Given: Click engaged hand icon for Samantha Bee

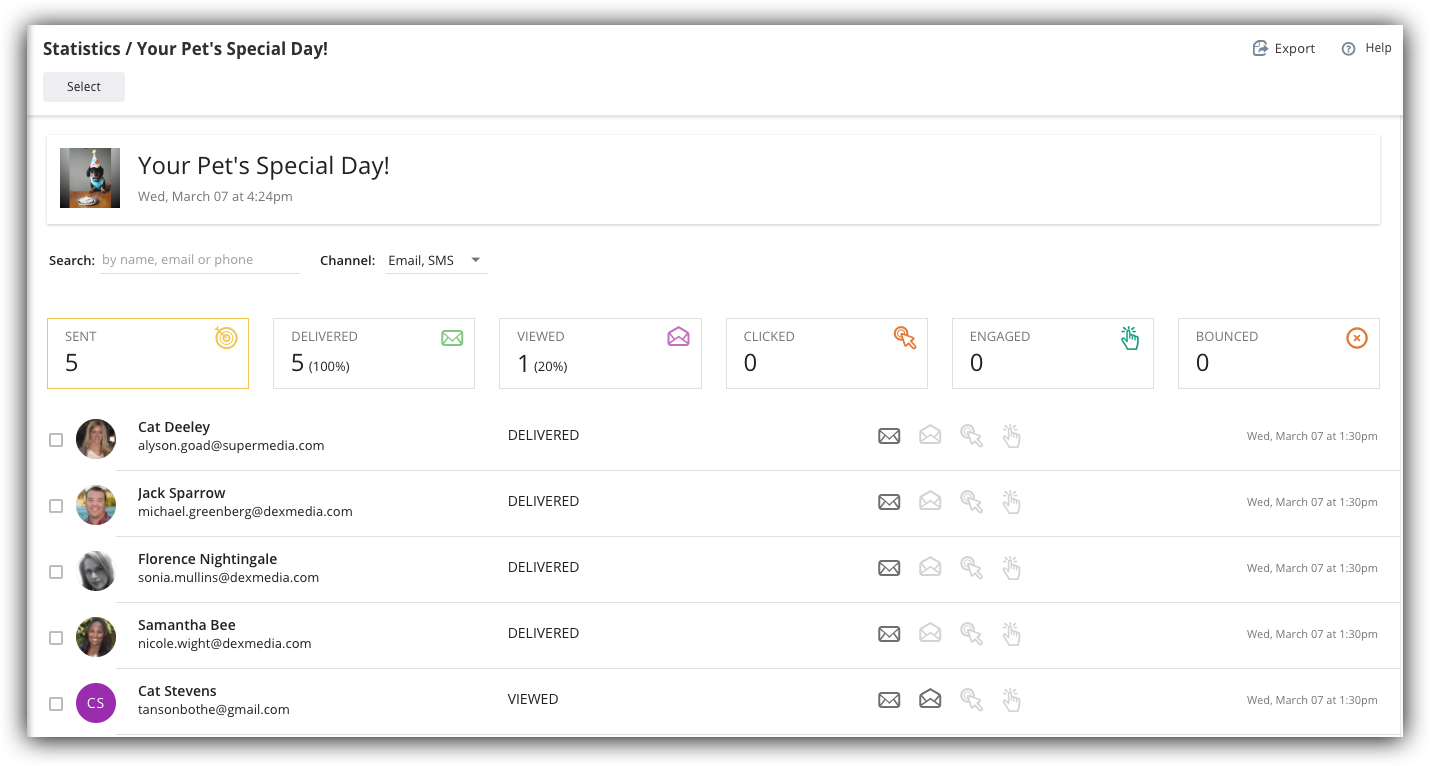Looking at the screenshot, I should click(1011, 633).
